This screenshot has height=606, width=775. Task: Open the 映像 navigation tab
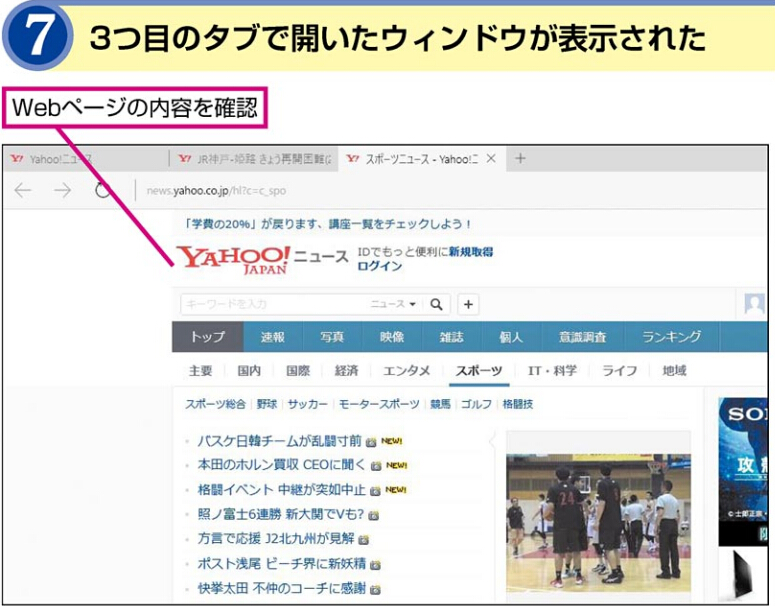(392, 337)
